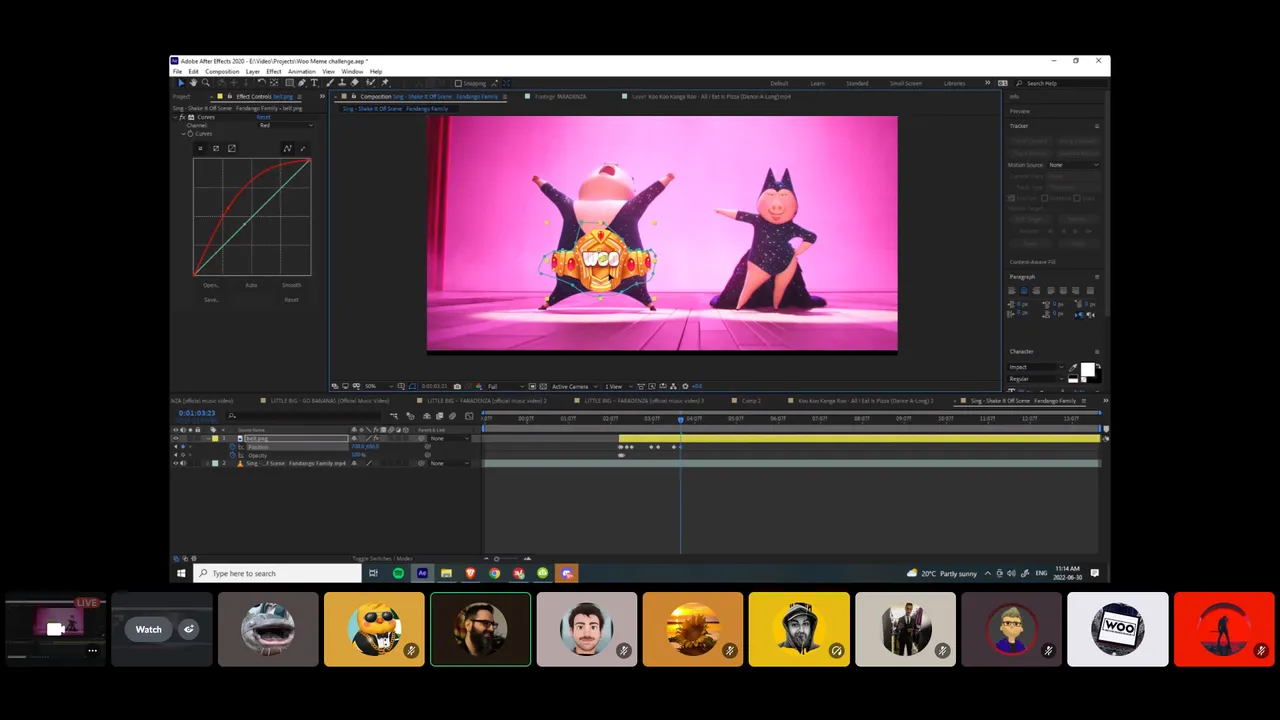Image resolution: width=1280 pixels, height=720 pixels.
Task: Choose the pencil draw-curve mode icon
Action: pyautogui.click(x=303, y=149)
